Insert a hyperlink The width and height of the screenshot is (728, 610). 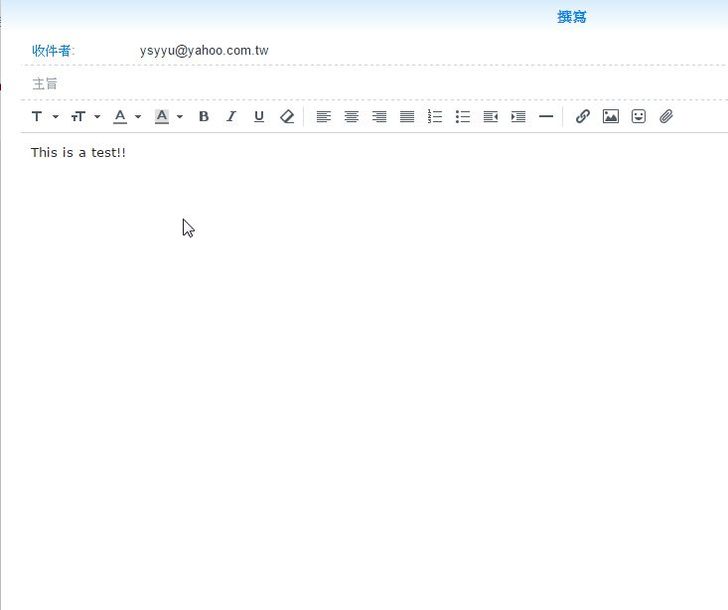click(x=583, y=116)
